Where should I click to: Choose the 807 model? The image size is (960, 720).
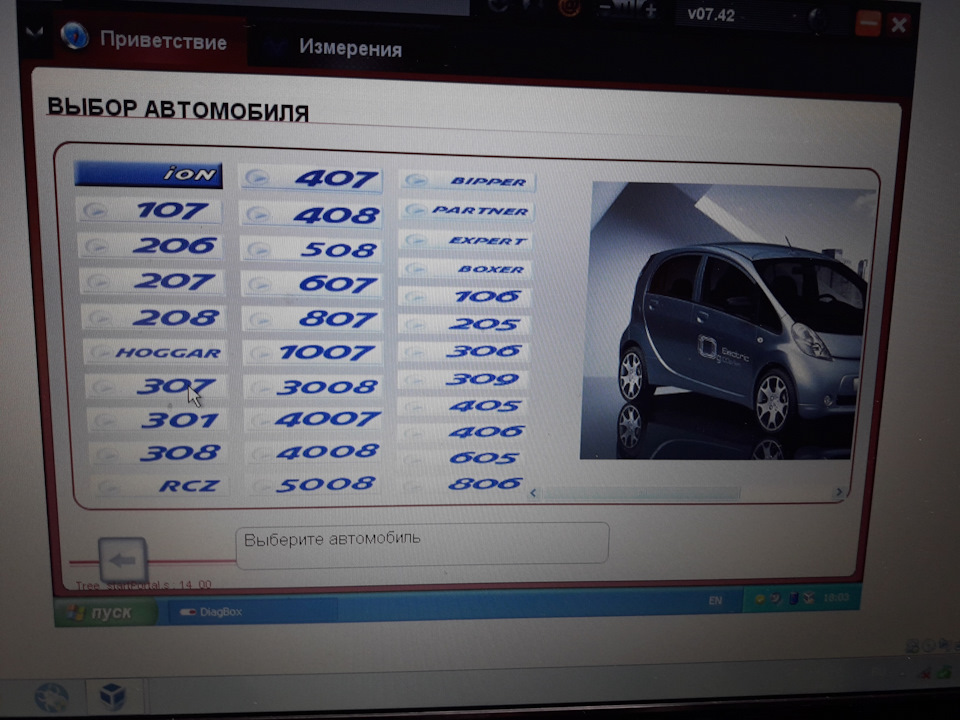point(312,319)
